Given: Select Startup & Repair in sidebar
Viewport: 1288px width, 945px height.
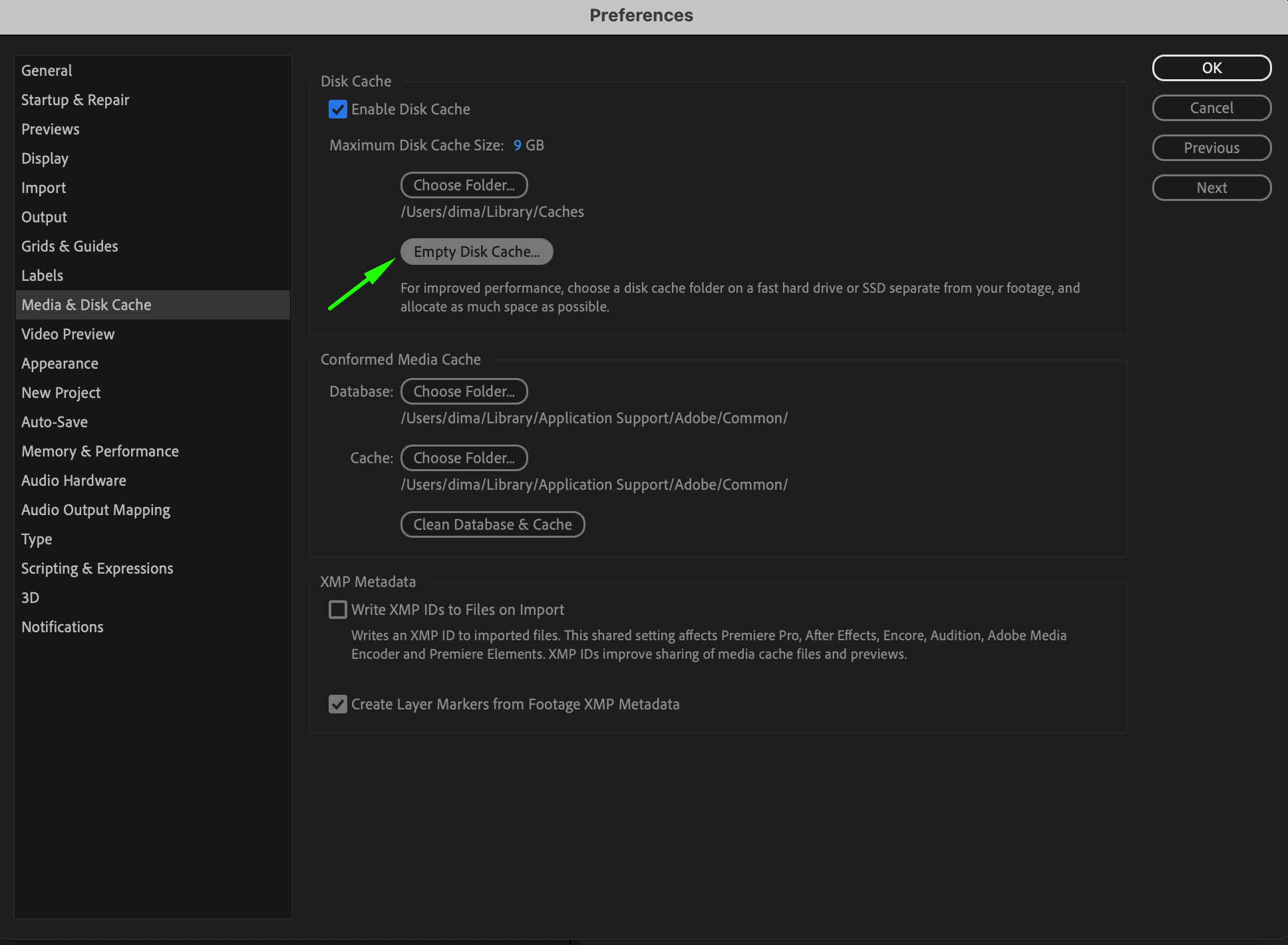Looking at the screenshot, I should pyautogui.click(x=75, y=100).
